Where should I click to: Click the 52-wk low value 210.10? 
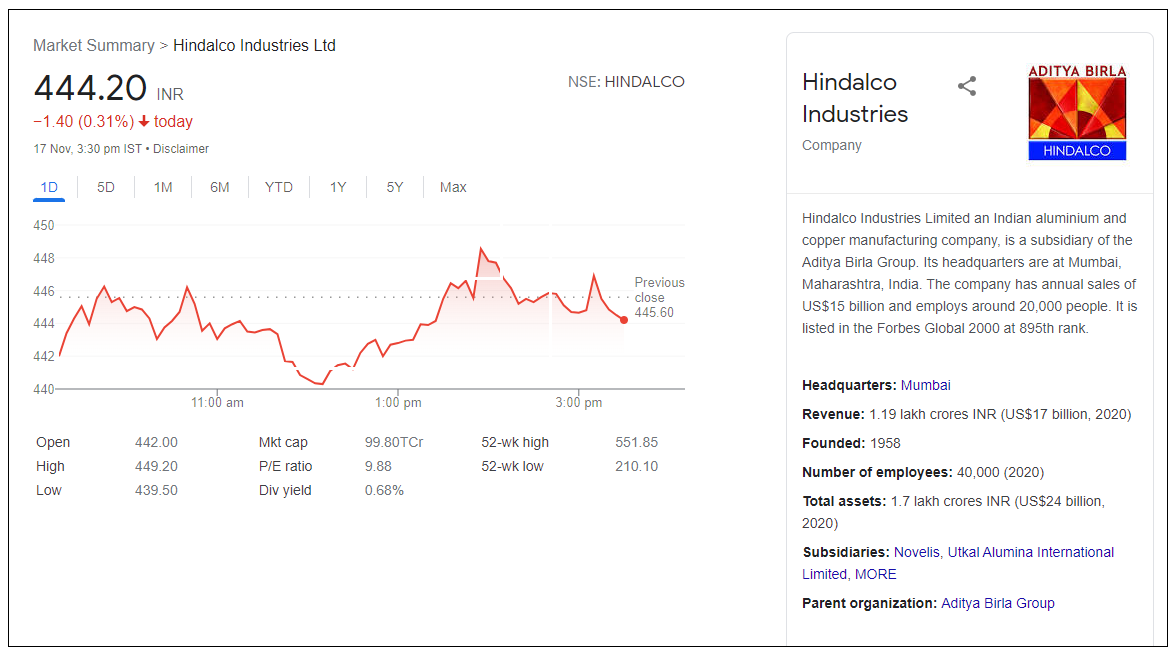636,467
